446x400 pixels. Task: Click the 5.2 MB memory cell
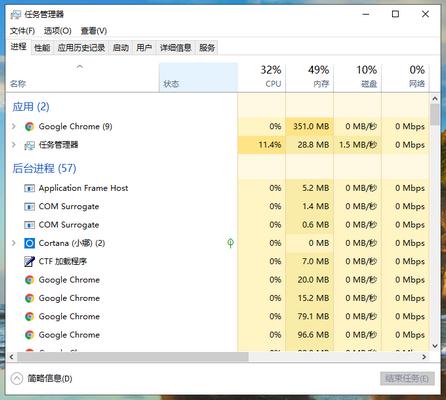tap(310, 188)
